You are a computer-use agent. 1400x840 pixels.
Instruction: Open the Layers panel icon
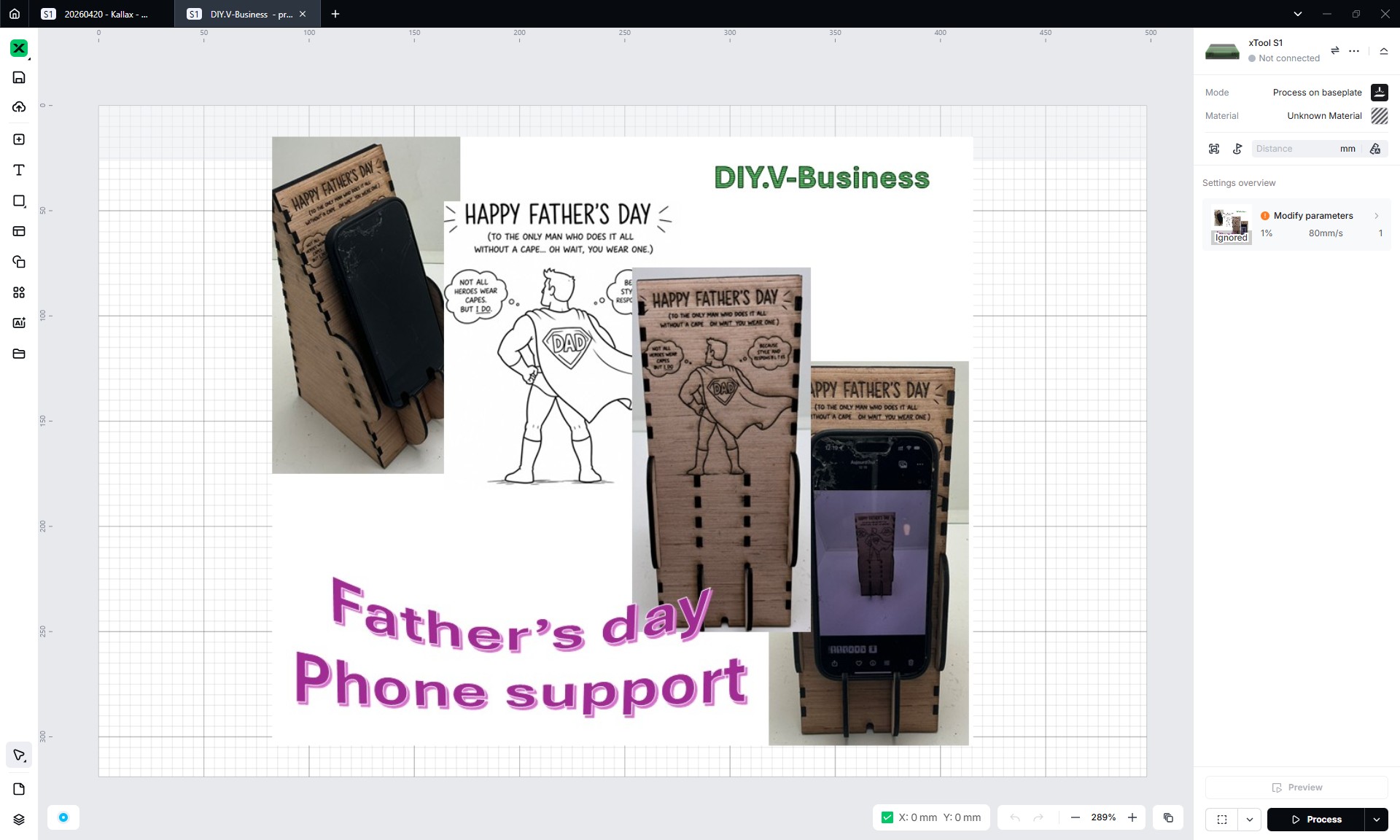[x=19, y=820]
